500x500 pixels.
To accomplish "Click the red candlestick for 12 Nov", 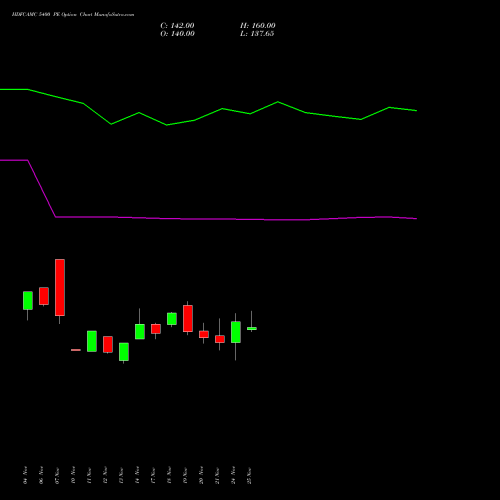I will pos(108,344).
